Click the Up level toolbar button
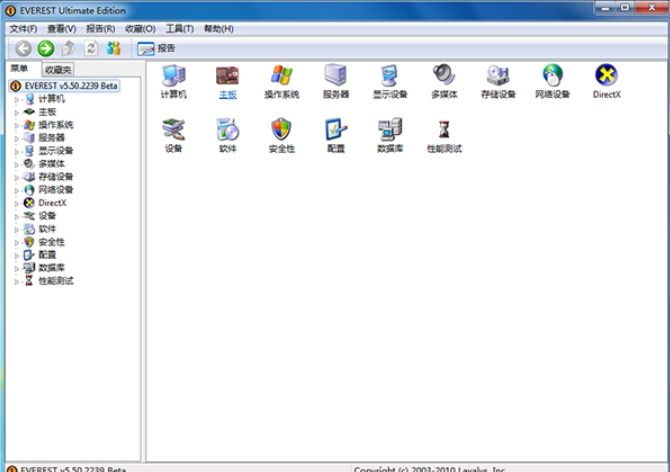Screen dimensions: 670x472 tap(68, 48)
